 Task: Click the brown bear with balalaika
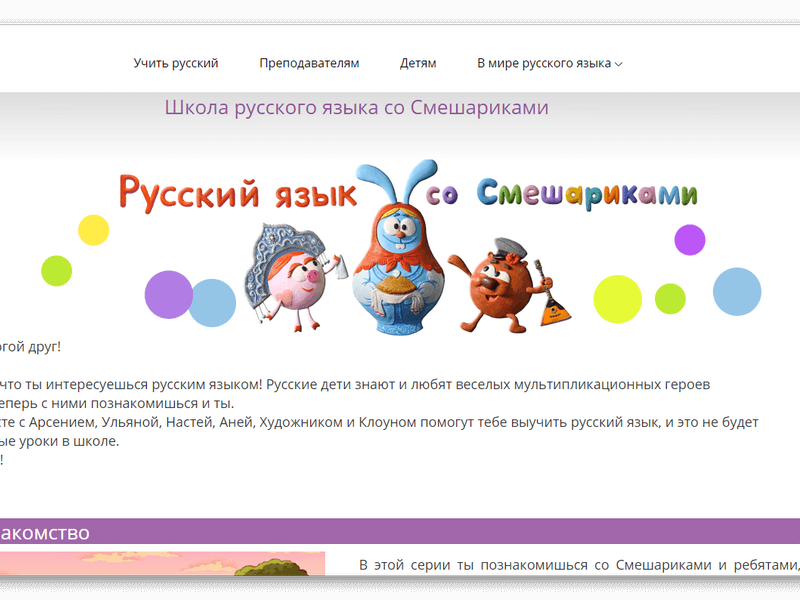click(x=508, y=287)
